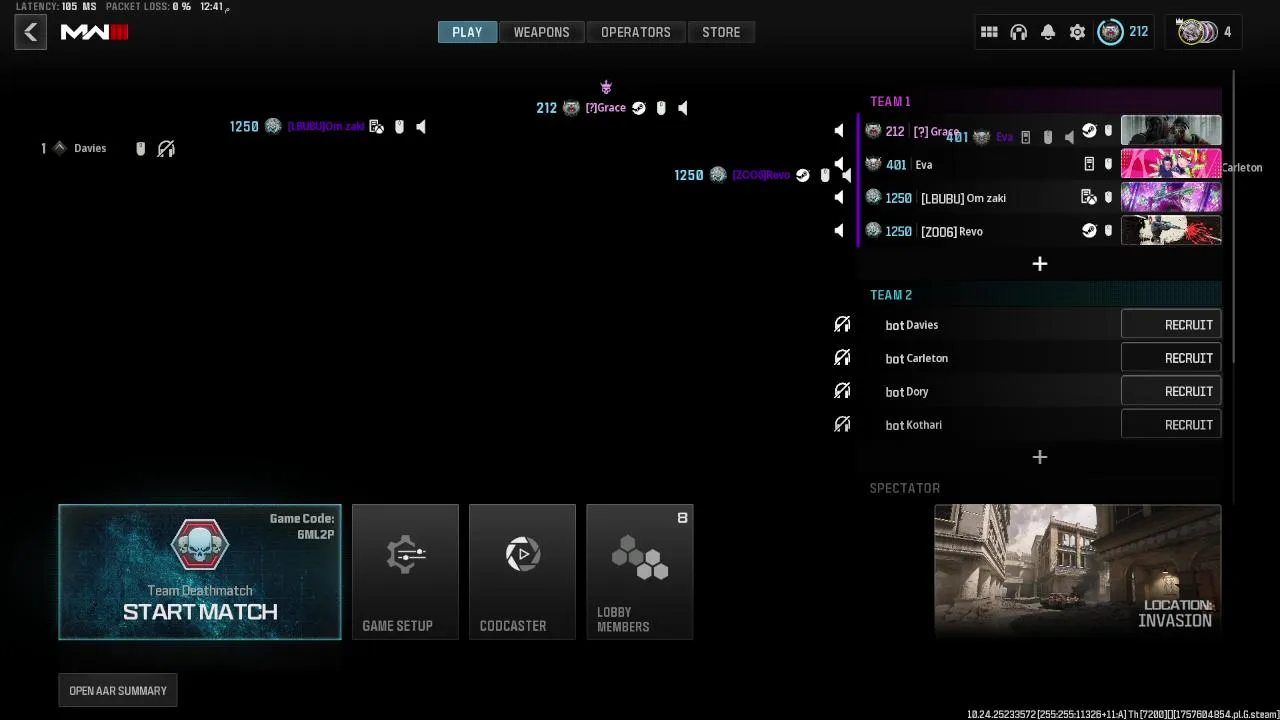Screen dimensions: 1280x720
Task: Open the notifications bell
Action: (x=1047, y=32)
